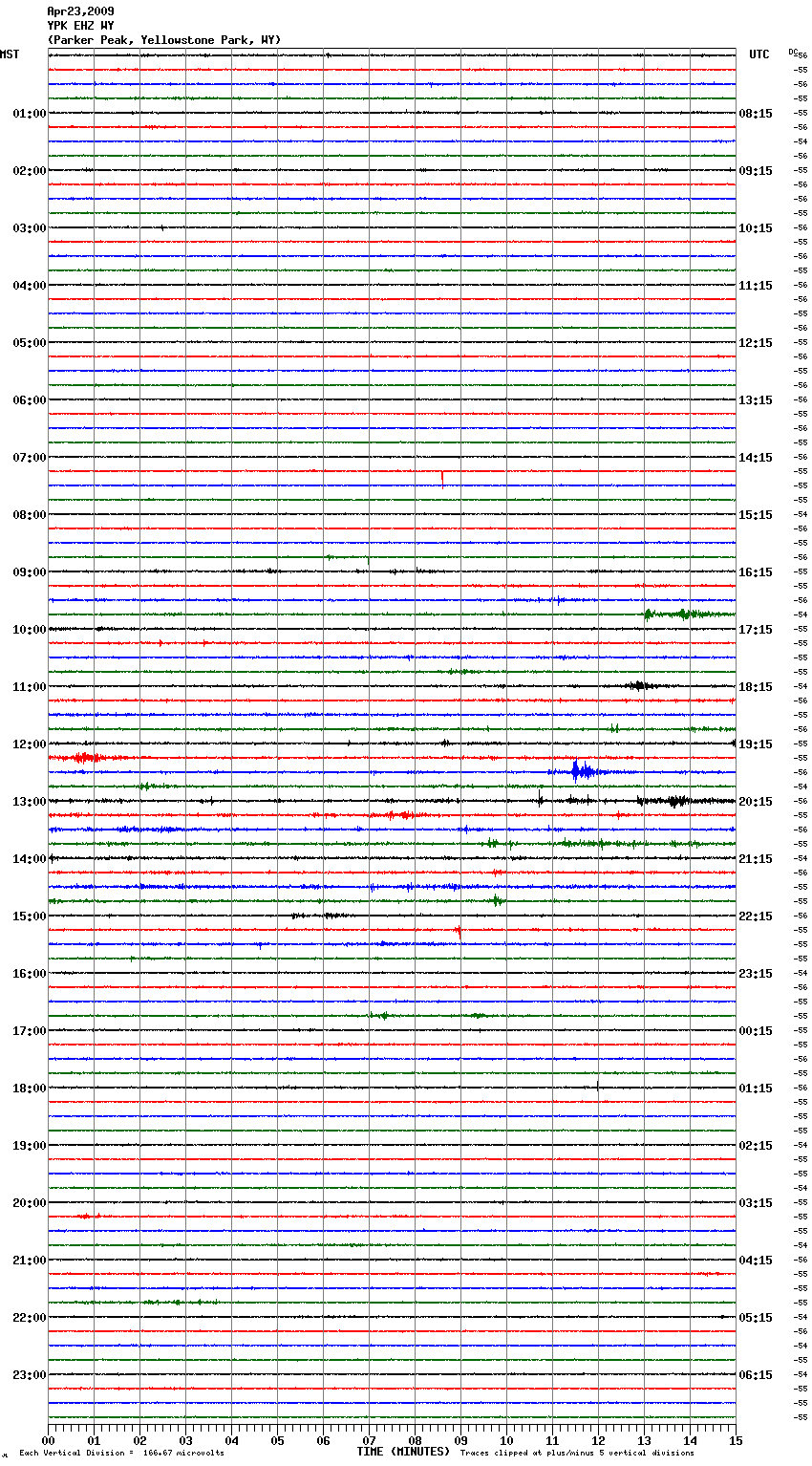The width and height of the screenshot is (812, 1466).
Task: Click the '13:00' MST hour label
Action: point(29,802)
